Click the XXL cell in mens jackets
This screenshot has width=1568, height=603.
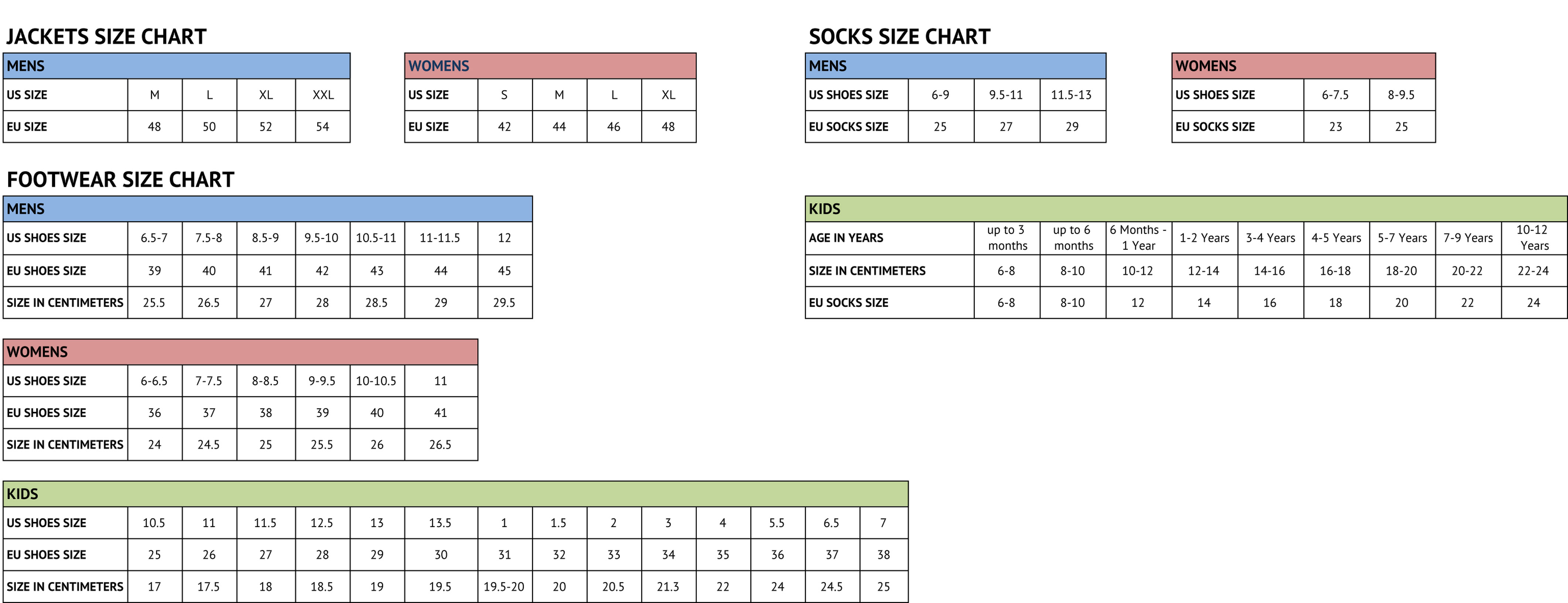pyautogui.click(x=323, y=95)
